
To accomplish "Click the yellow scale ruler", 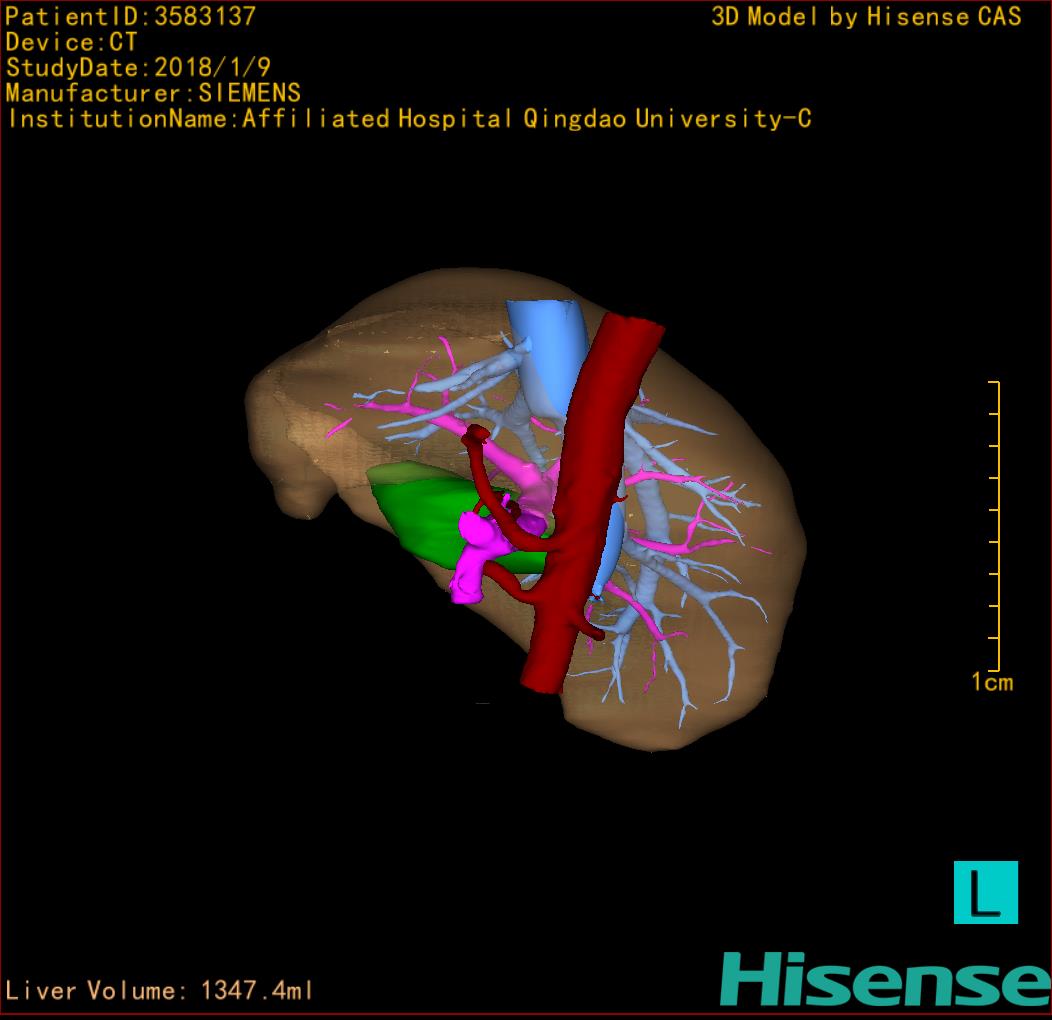I will coord(995,526).
